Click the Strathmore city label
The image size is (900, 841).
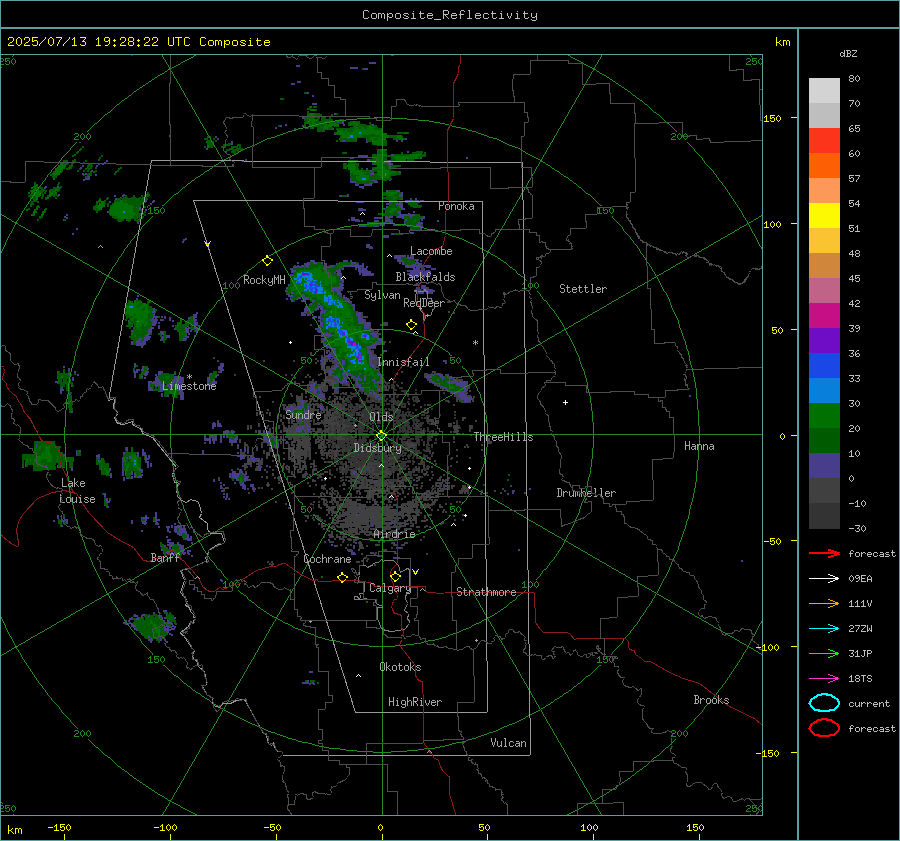pyautogui.click(x=486, y=592)
